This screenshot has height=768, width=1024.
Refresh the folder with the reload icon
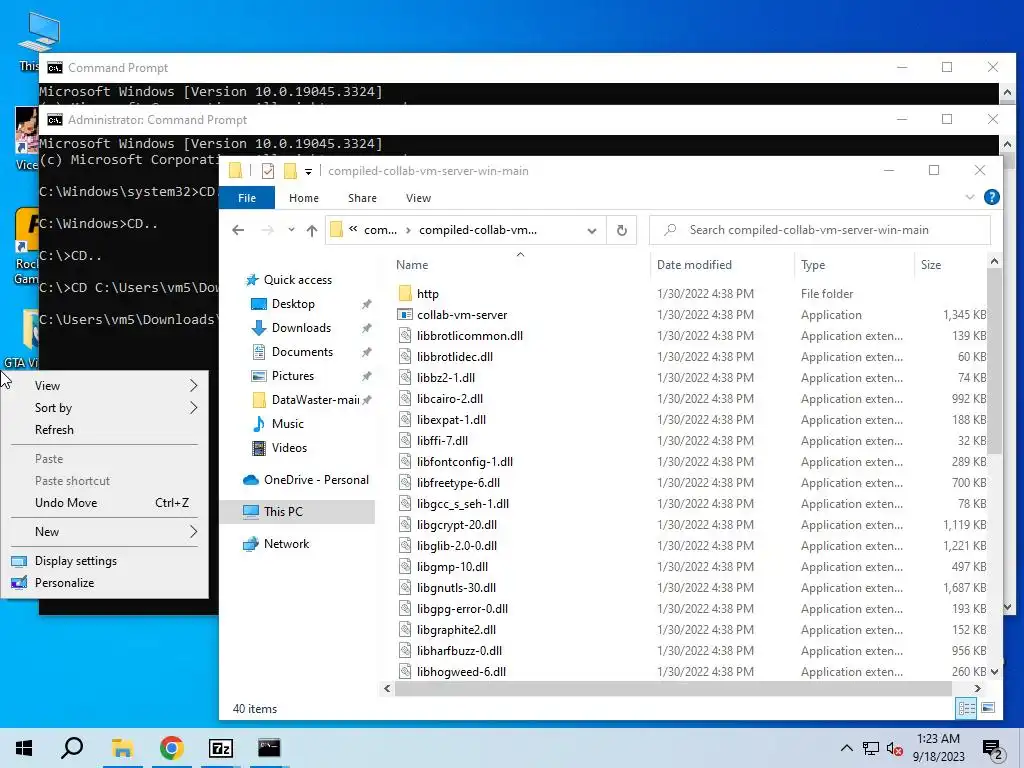click(622, 230)
